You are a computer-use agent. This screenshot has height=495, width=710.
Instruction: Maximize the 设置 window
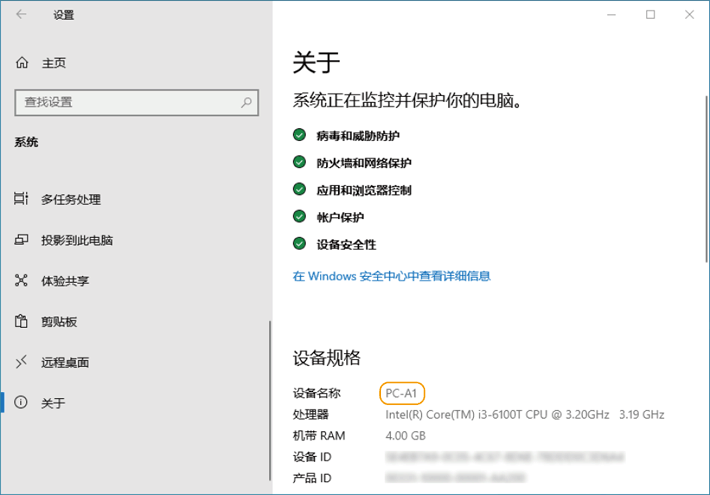650,15
